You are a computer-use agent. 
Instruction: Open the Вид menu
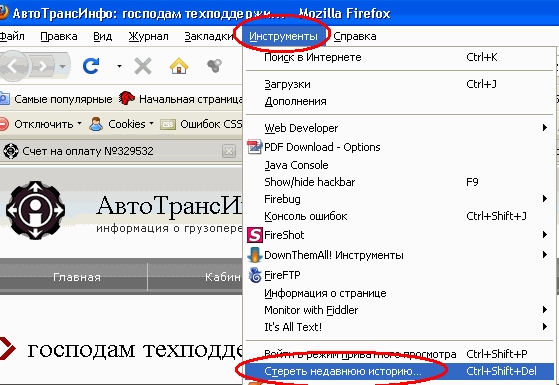pos(103,36)
